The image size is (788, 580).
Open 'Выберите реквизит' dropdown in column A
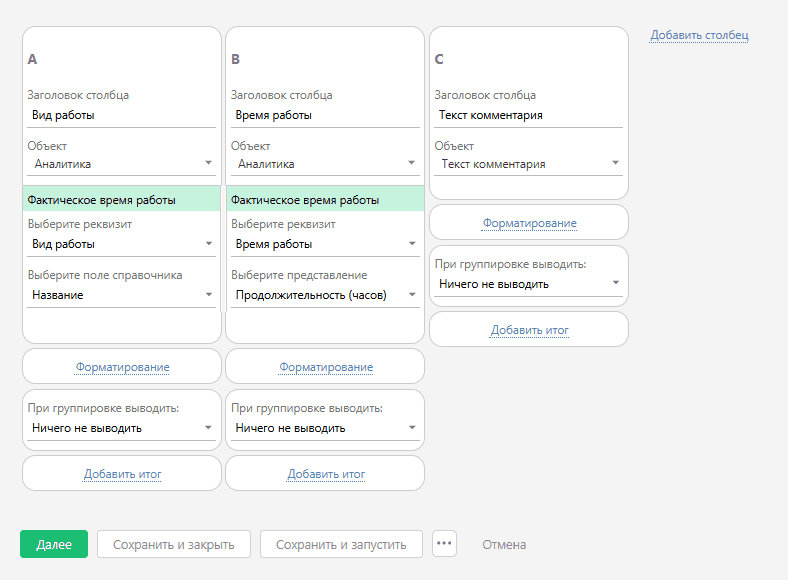121,244
